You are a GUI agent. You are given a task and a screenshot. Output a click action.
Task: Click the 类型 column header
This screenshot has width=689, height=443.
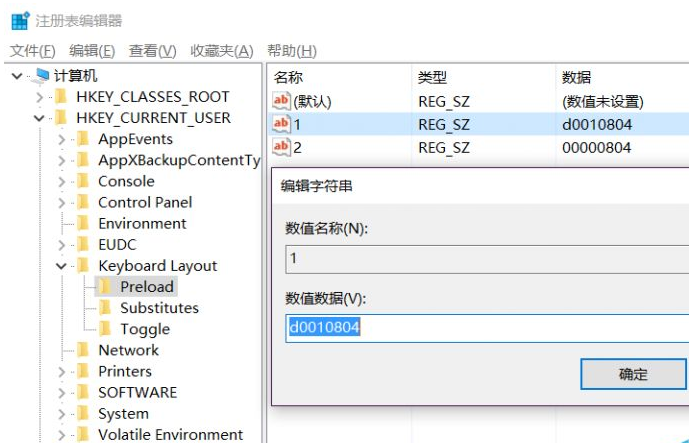coord(432,77)
